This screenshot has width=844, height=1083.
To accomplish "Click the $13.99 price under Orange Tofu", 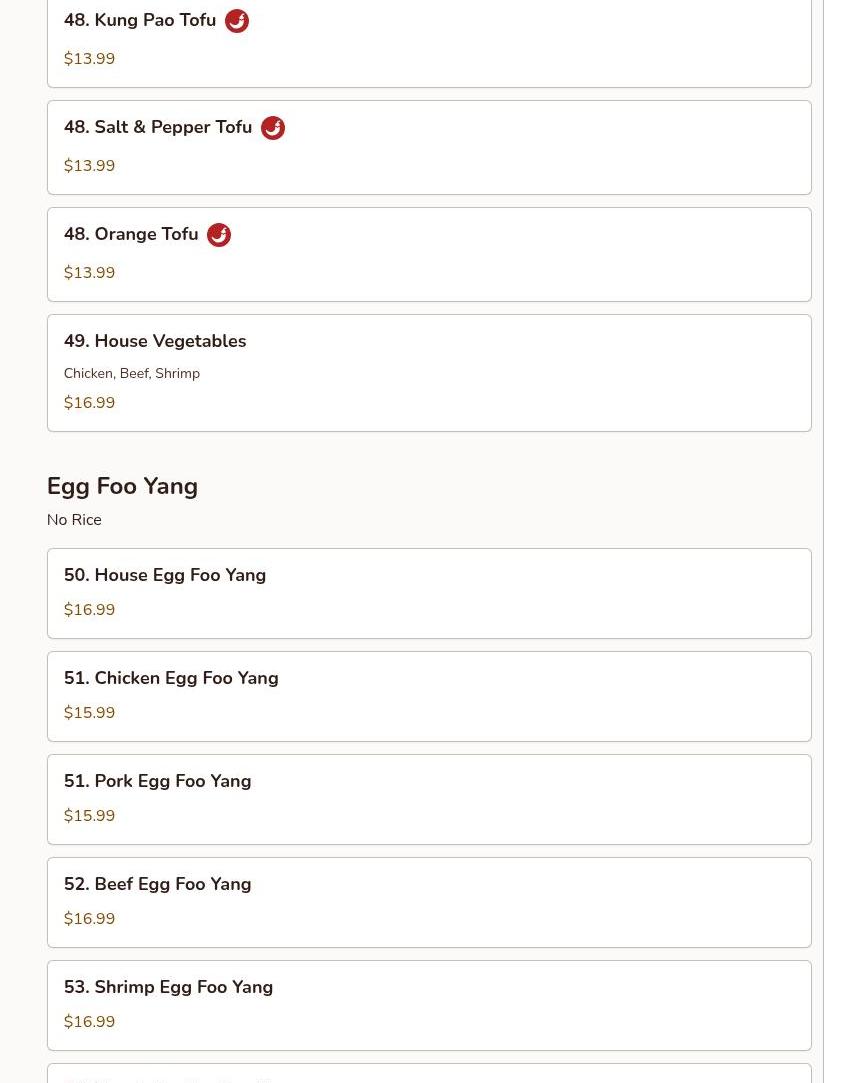I will pos(89,273).
